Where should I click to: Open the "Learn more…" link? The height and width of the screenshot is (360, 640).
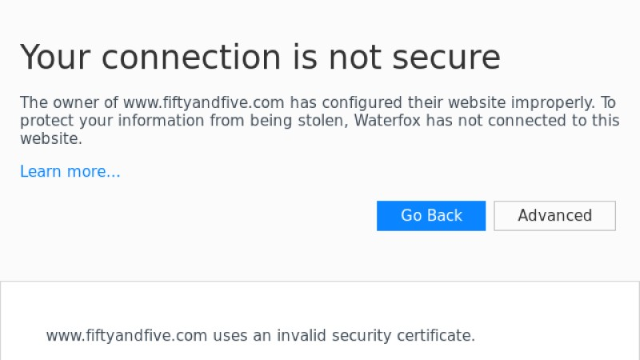click(70, 171)
